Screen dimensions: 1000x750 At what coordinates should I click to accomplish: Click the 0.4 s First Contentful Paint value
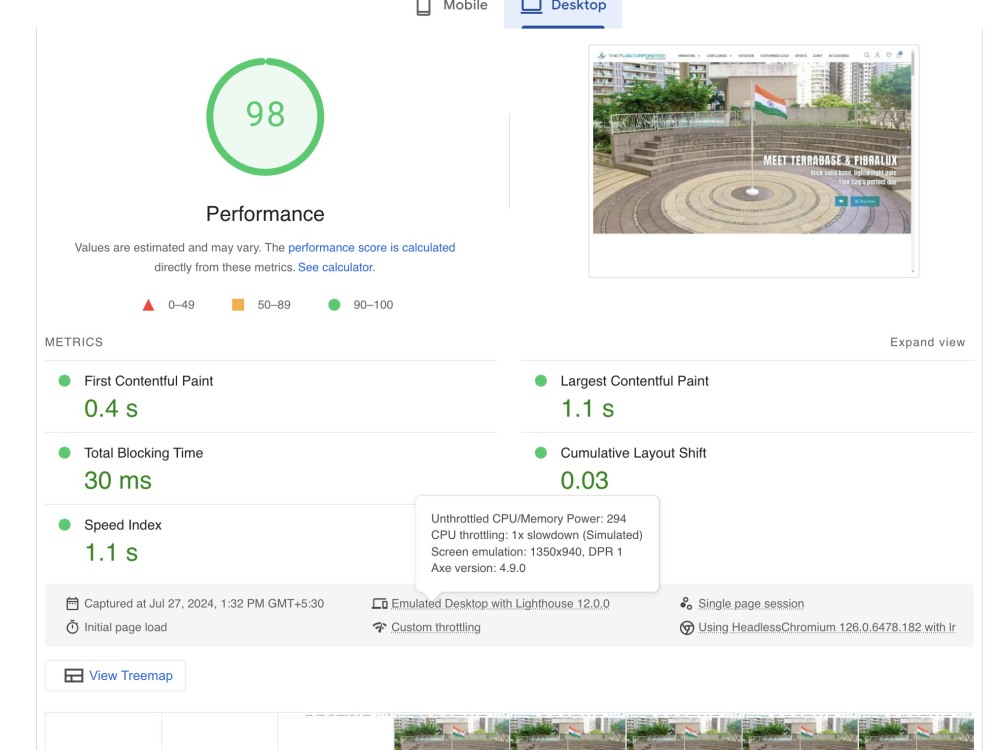111,409
